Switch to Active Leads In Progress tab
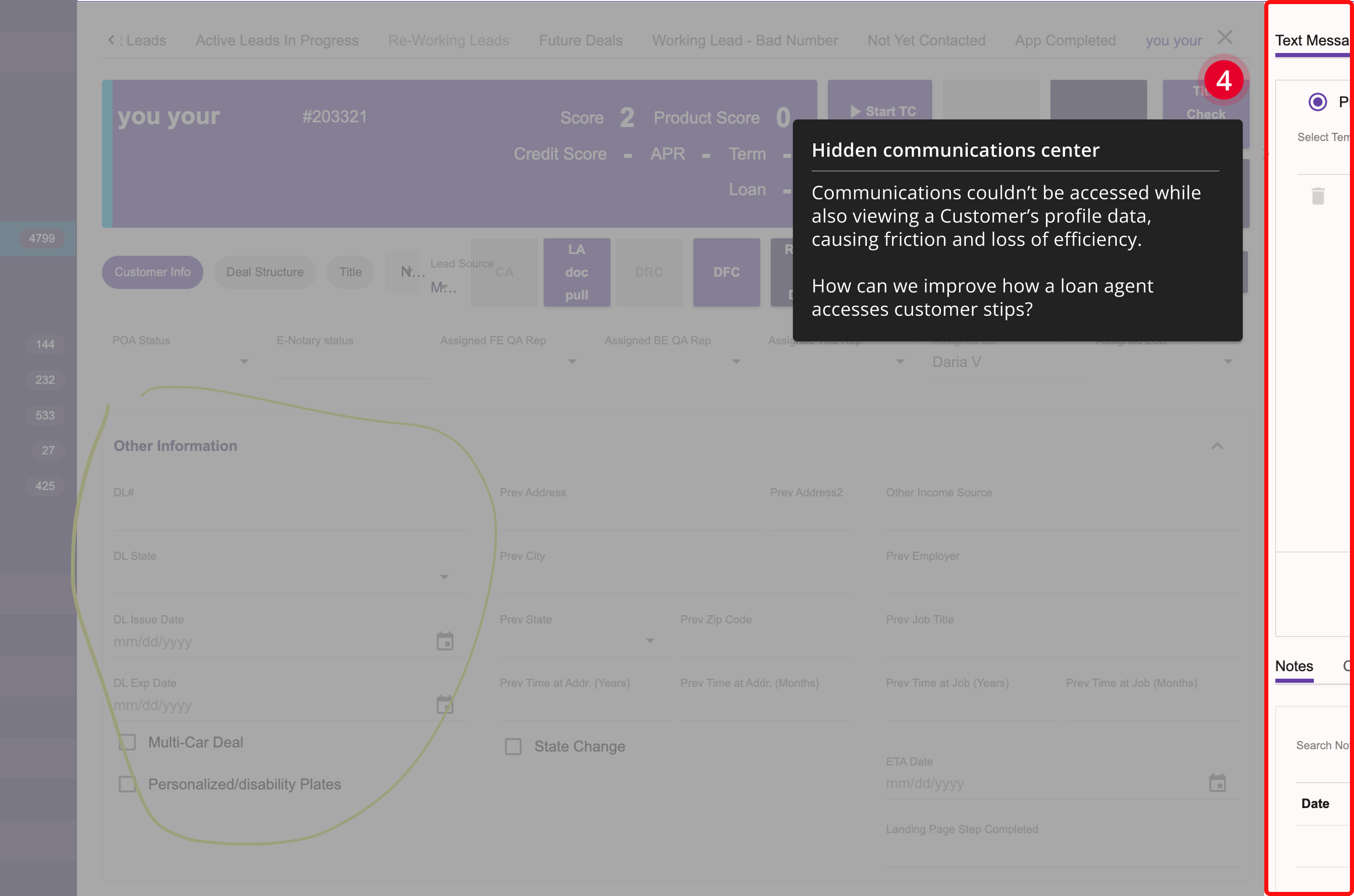This screenshot has height=896, width=1354. point(277,40)
